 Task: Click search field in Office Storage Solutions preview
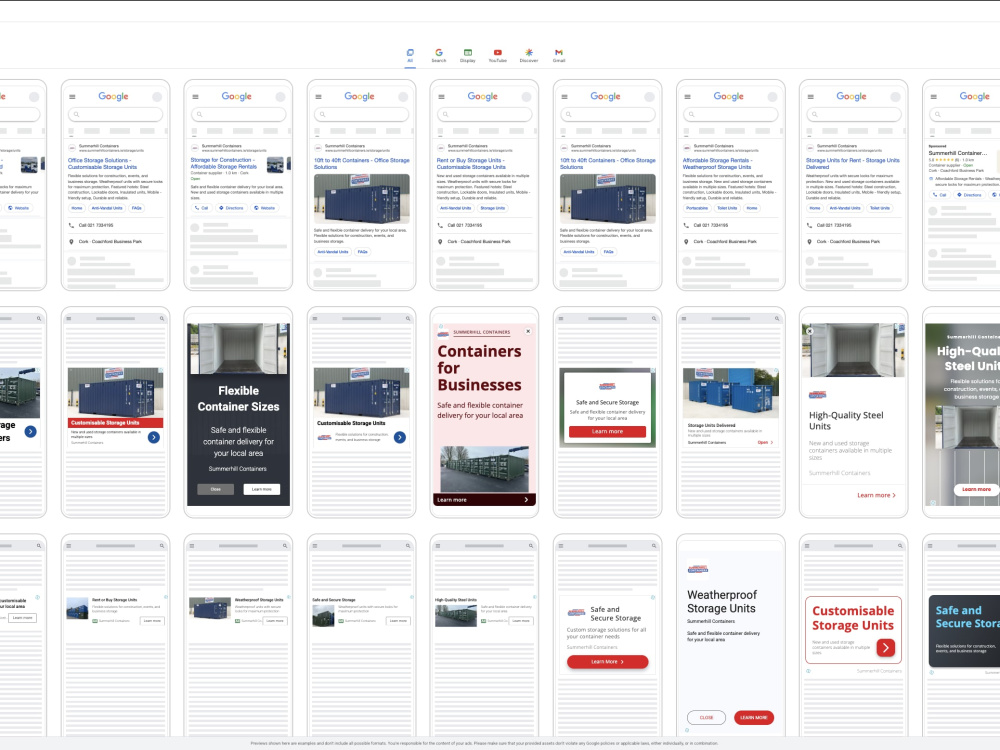(x=115, y=114)
